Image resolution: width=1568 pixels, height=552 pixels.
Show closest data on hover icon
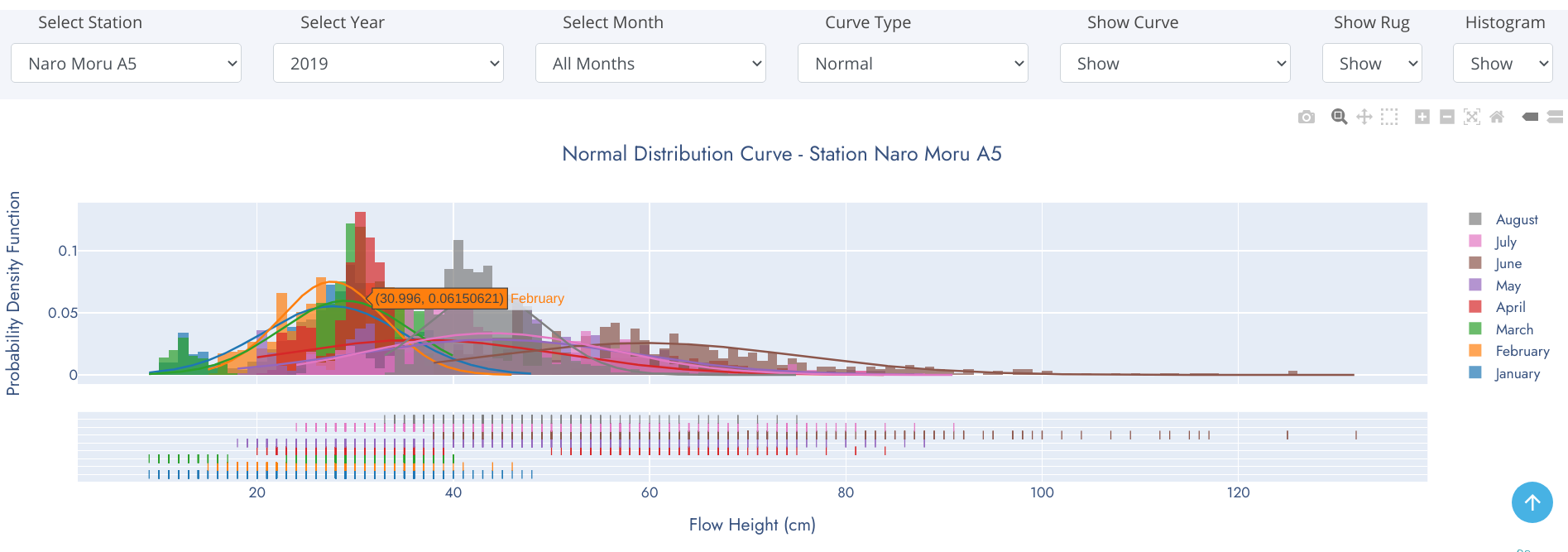coord(1530,117)
